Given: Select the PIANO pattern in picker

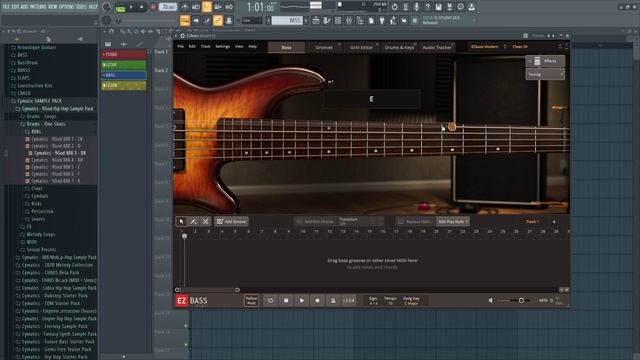Looking at the screenshot, I should 124,54.
